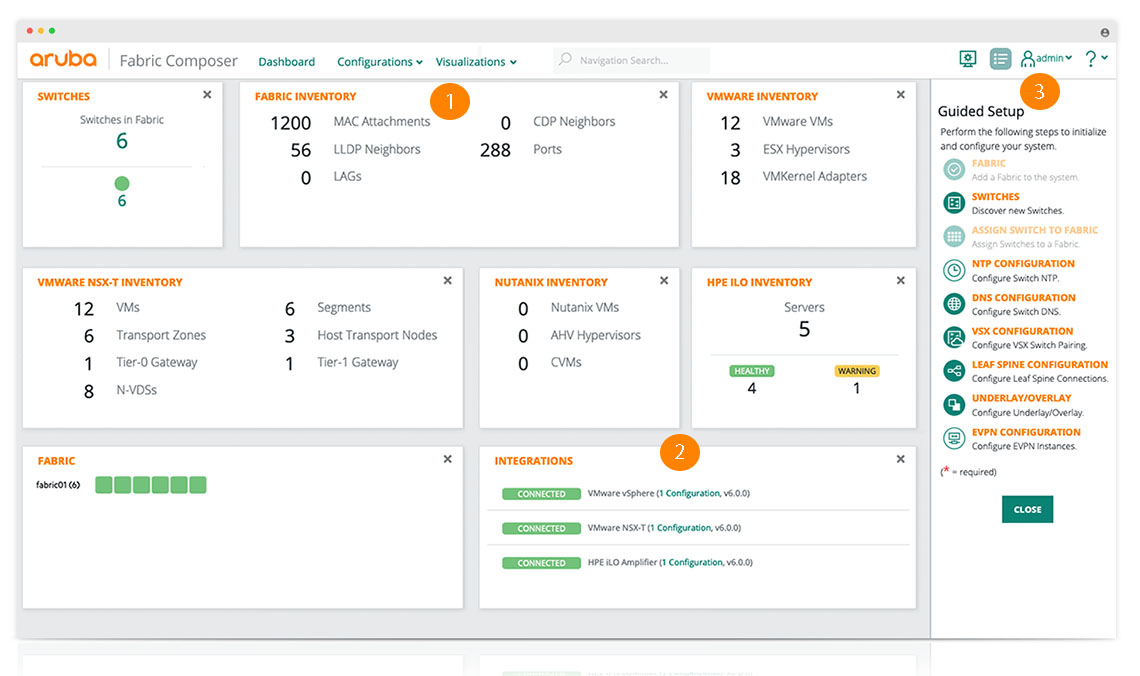
Task: Click the first green fabric01 switch square
Action: [x=104, y=485]
